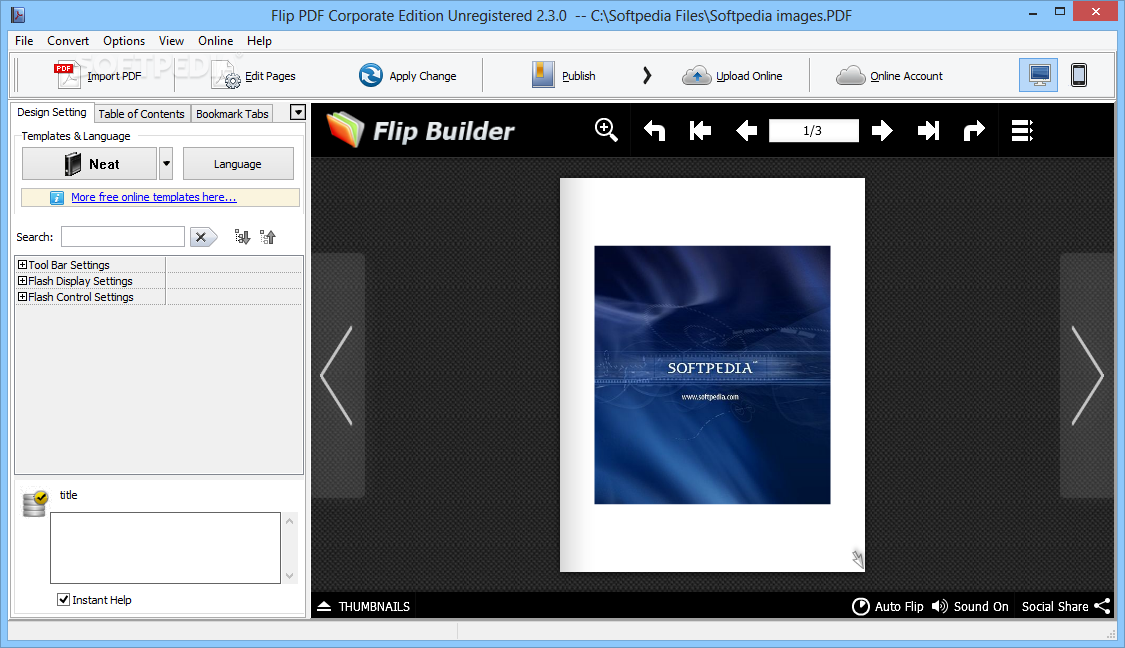Open More free online templates link
The width and height of the screenshot is (1125, 648).
click(154, 197)
